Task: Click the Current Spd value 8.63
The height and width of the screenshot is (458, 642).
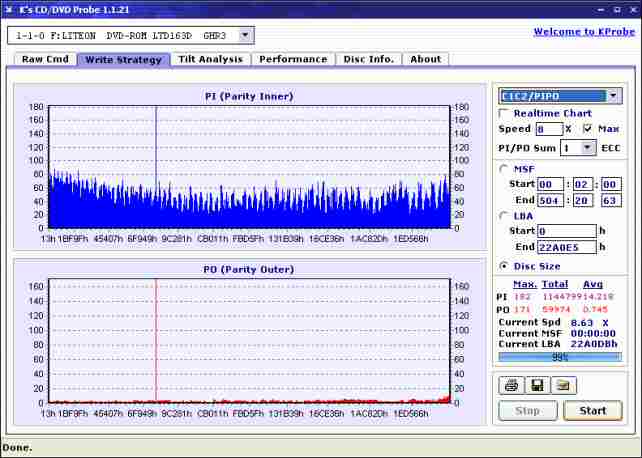Action: click(581, 323)
